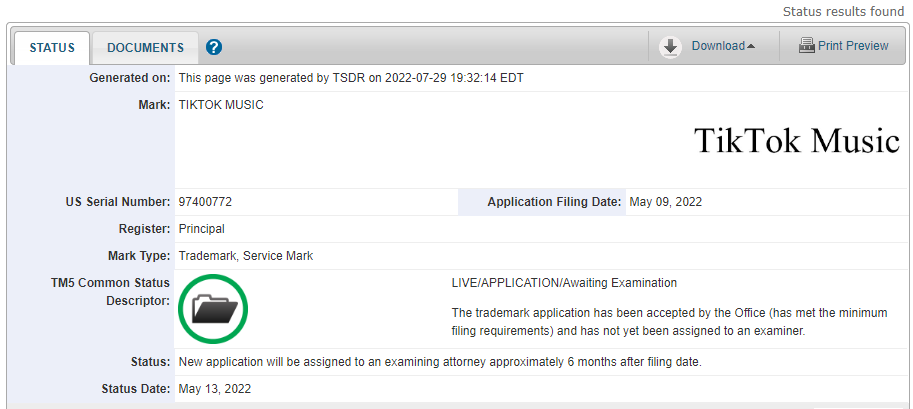Click the Status results found text

pyautogui.click(x=843, y=12)
